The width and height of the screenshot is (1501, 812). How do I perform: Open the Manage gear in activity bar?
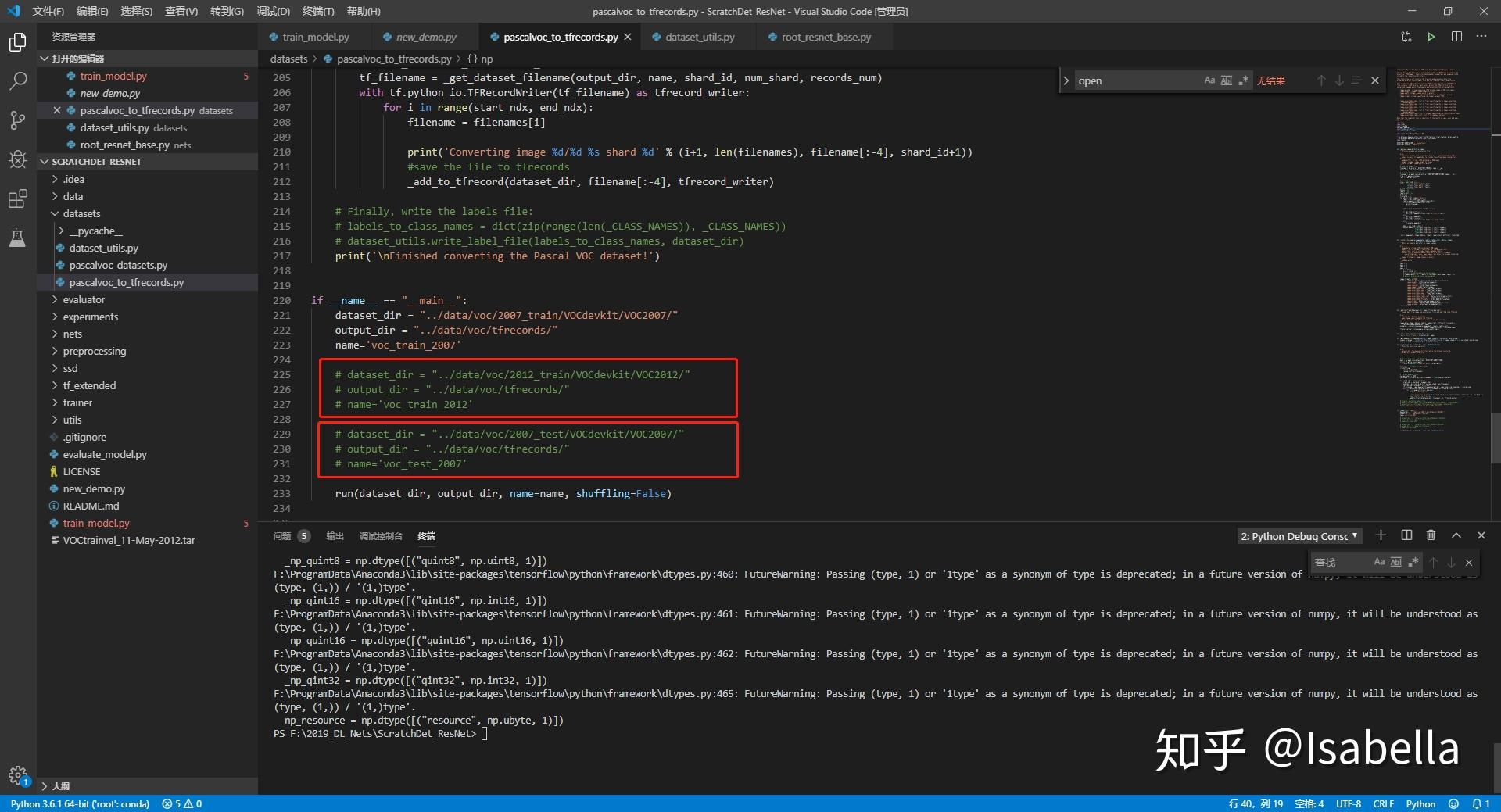(17, 774)
